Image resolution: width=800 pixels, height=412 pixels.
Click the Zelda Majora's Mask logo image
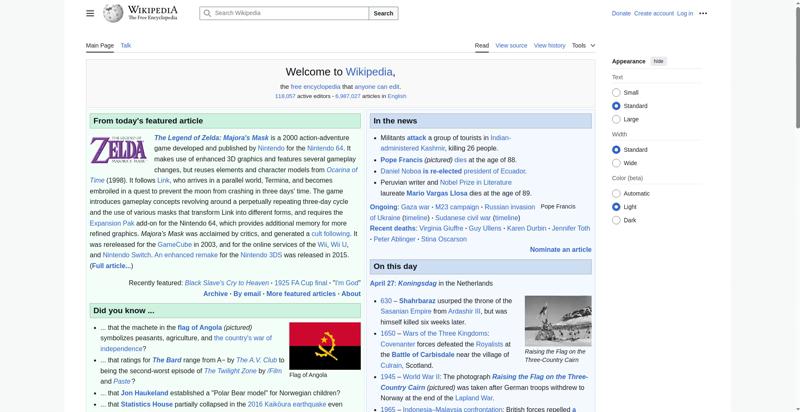click(118, 150)
